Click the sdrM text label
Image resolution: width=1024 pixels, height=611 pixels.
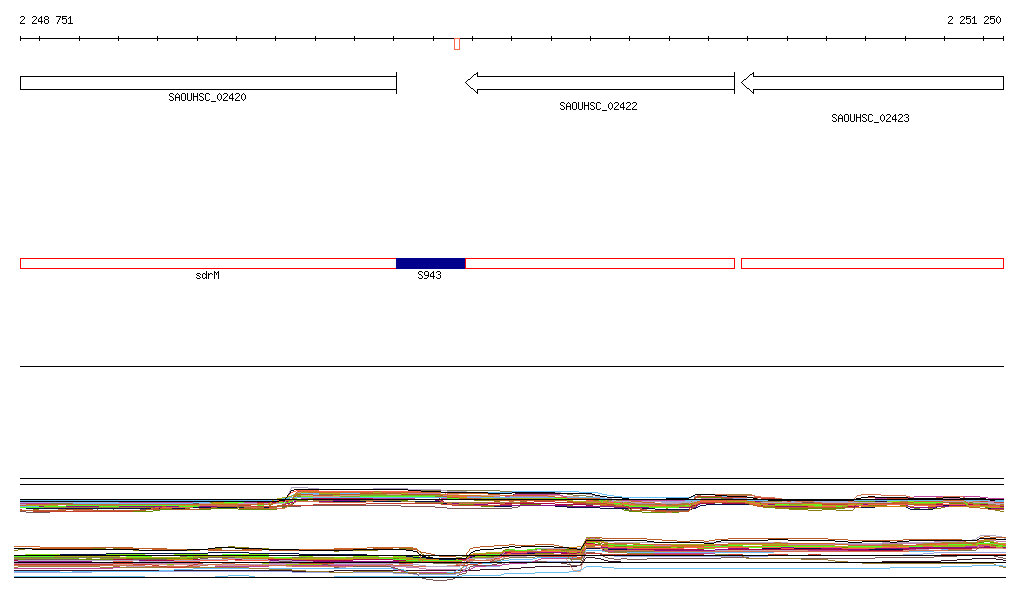207,275
